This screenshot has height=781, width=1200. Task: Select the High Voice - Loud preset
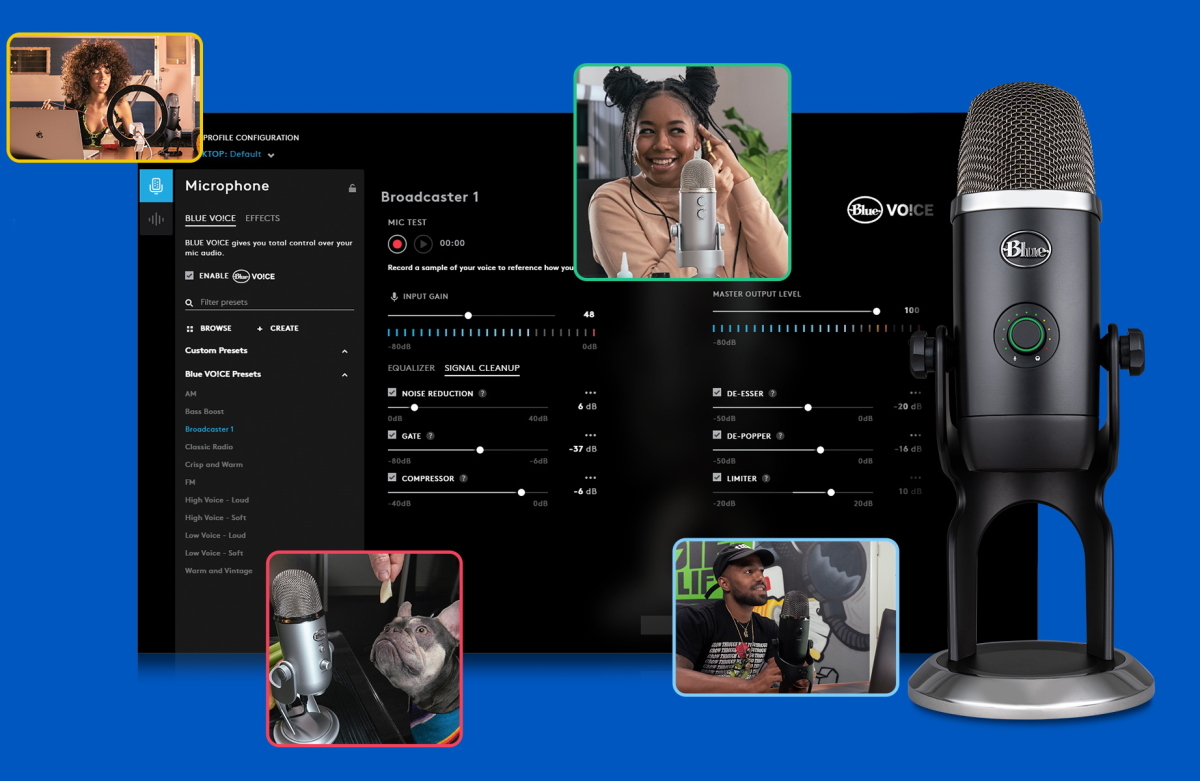click(217, 500)
